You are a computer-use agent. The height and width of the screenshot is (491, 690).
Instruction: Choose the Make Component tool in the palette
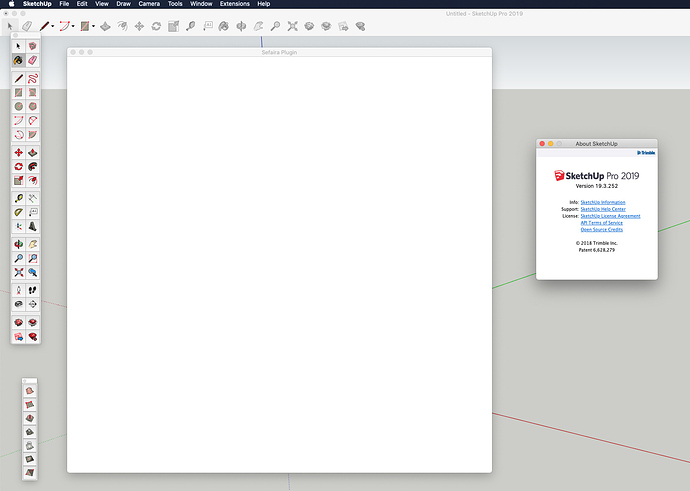click(x=33, y=46)
